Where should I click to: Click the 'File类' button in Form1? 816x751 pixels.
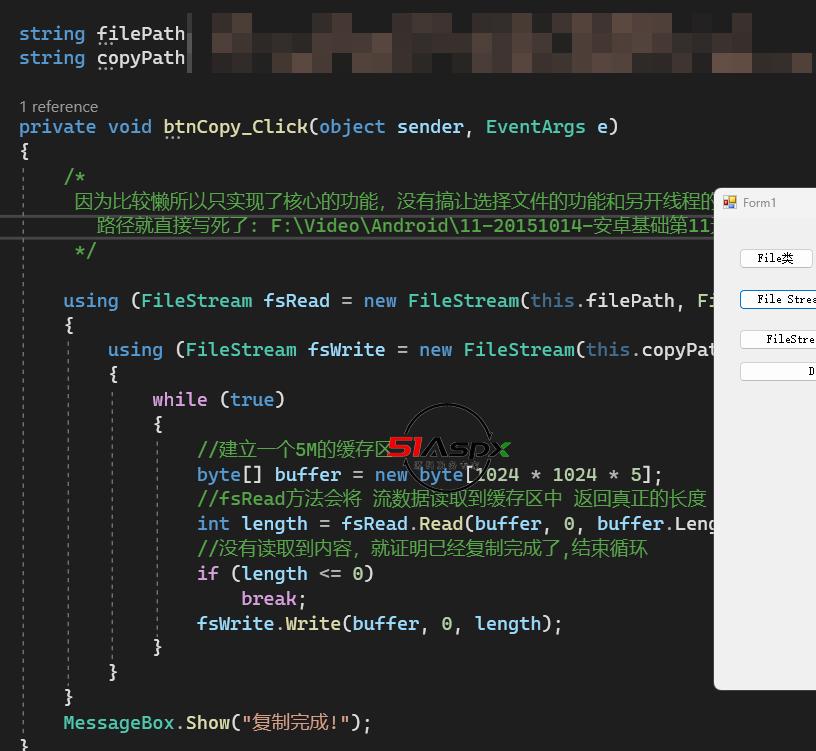tap(775, 258)
